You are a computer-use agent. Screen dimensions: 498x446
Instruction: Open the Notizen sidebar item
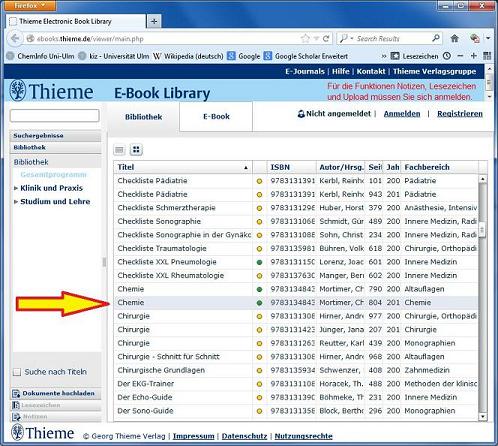pos(55,417)
